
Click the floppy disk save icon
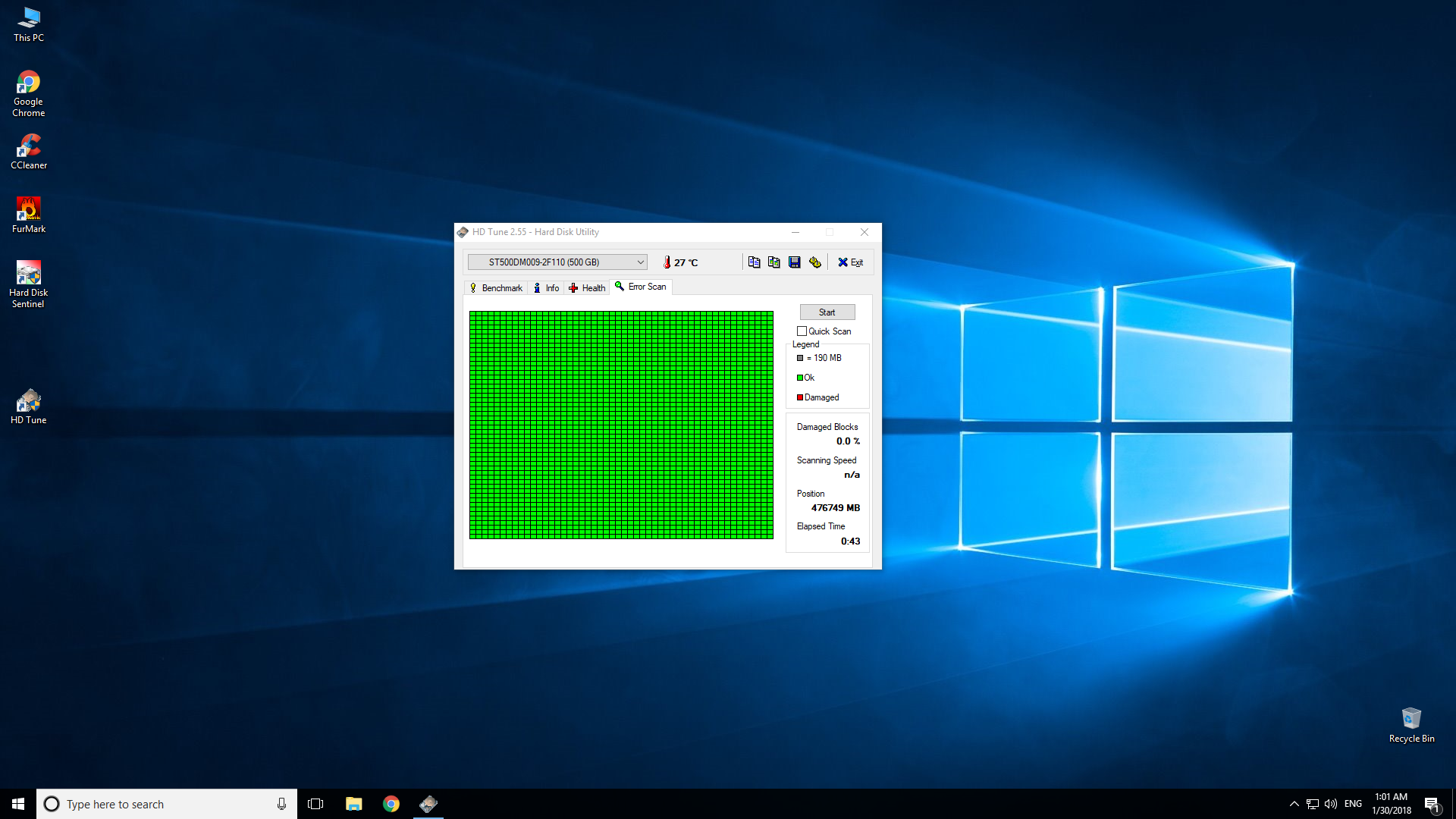[x=794, y=262]
